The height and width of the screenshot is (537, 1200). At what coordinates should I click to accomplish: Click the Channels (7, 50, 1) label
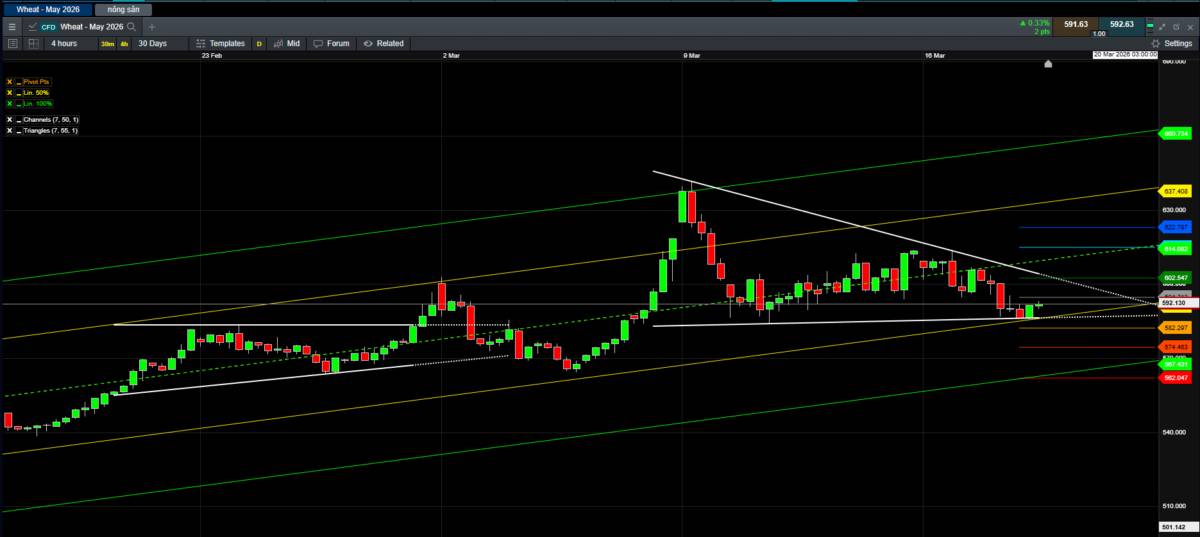click(51, 120)
